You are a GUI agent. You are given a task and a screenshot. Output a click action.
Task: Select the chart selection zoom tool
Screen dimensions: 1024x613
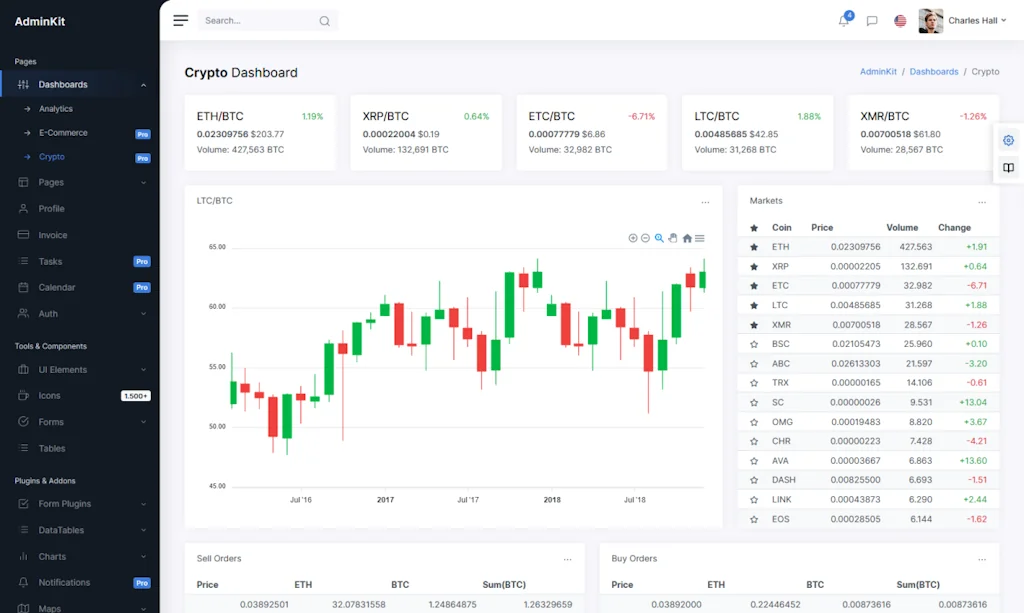[659, 238]
